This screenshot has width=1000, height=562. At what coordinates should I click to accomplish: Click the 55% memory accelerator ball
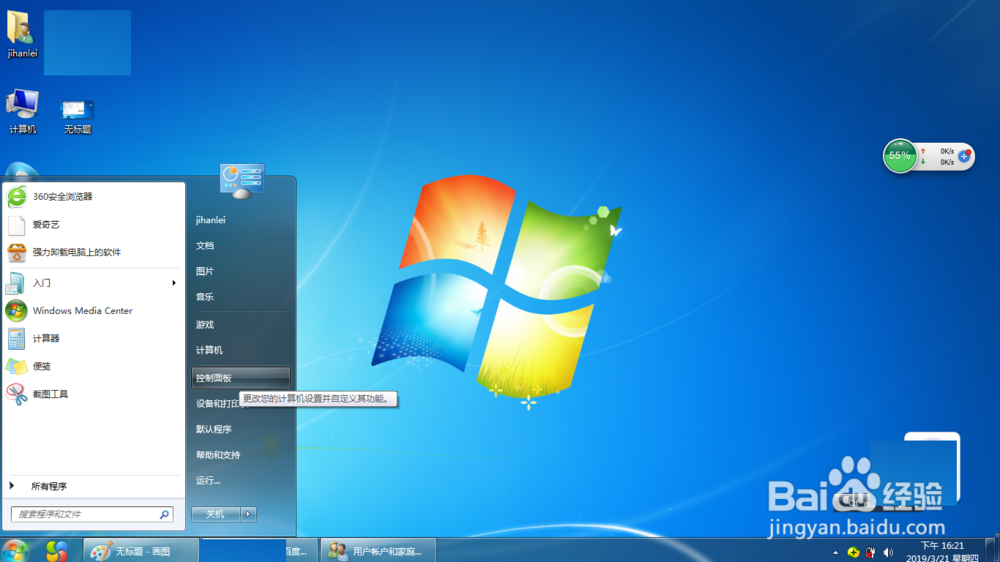tap(900, 156)
